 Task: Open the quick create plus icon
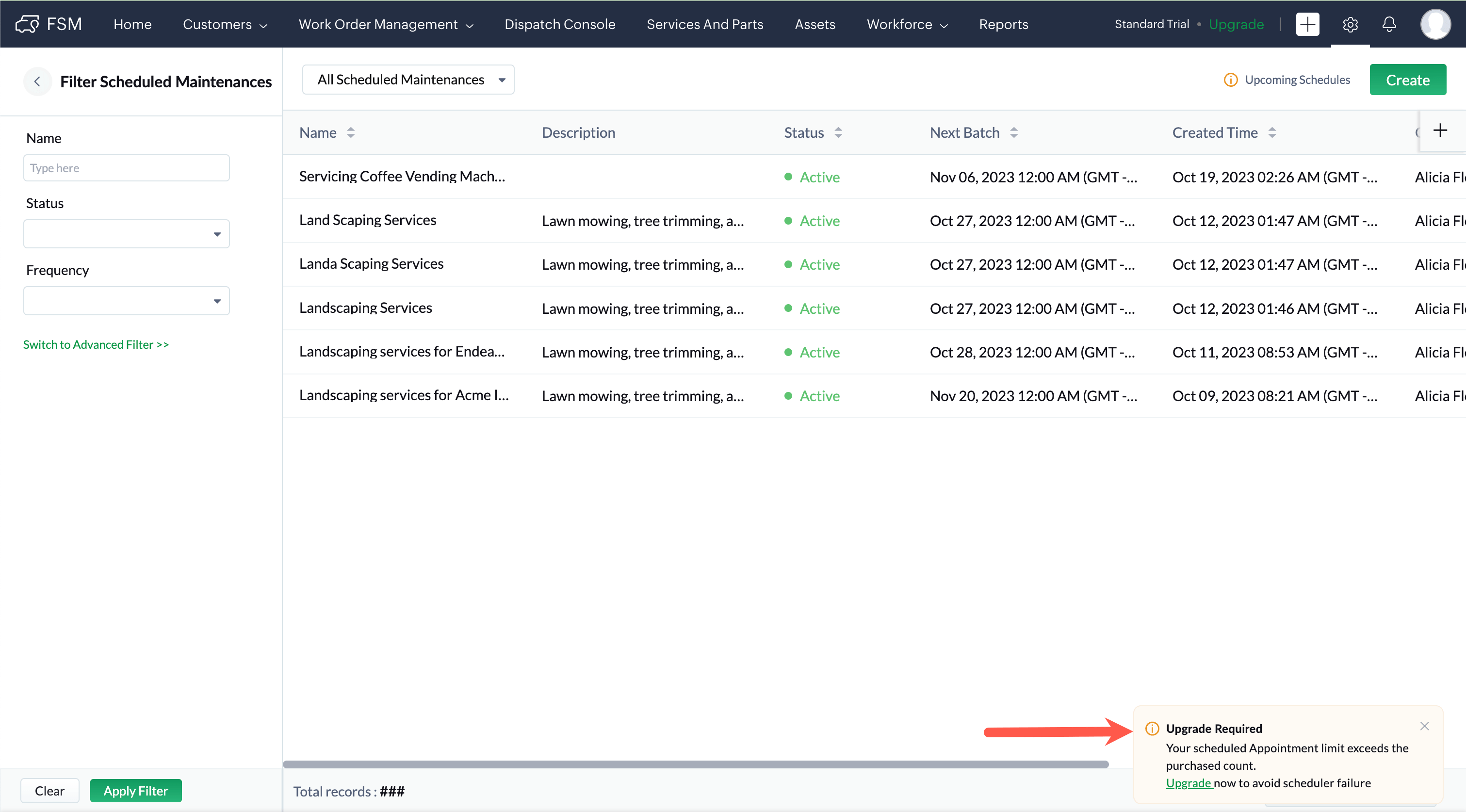[x=1307, y=24]
